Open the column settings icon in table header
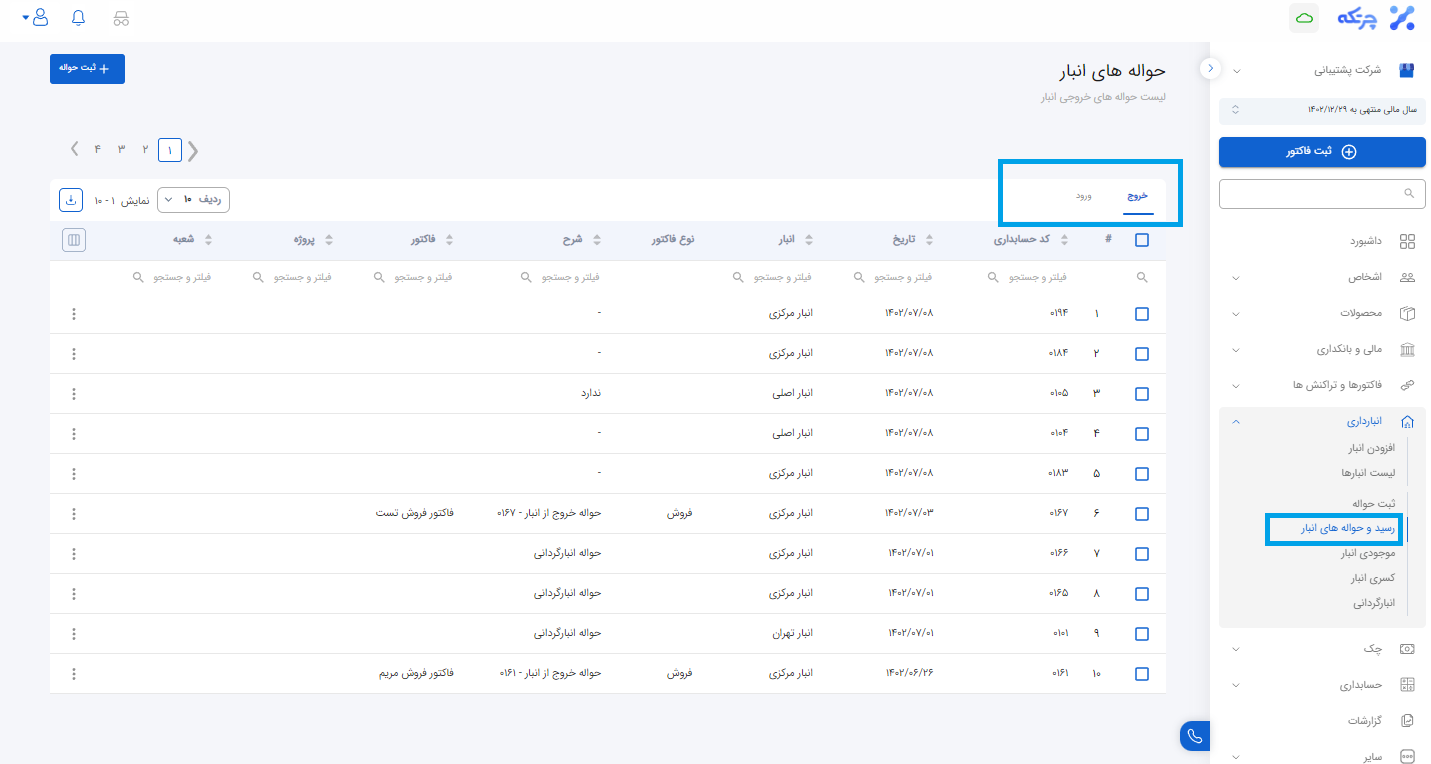Screen dimensions: 1431x764 [74, 240]
